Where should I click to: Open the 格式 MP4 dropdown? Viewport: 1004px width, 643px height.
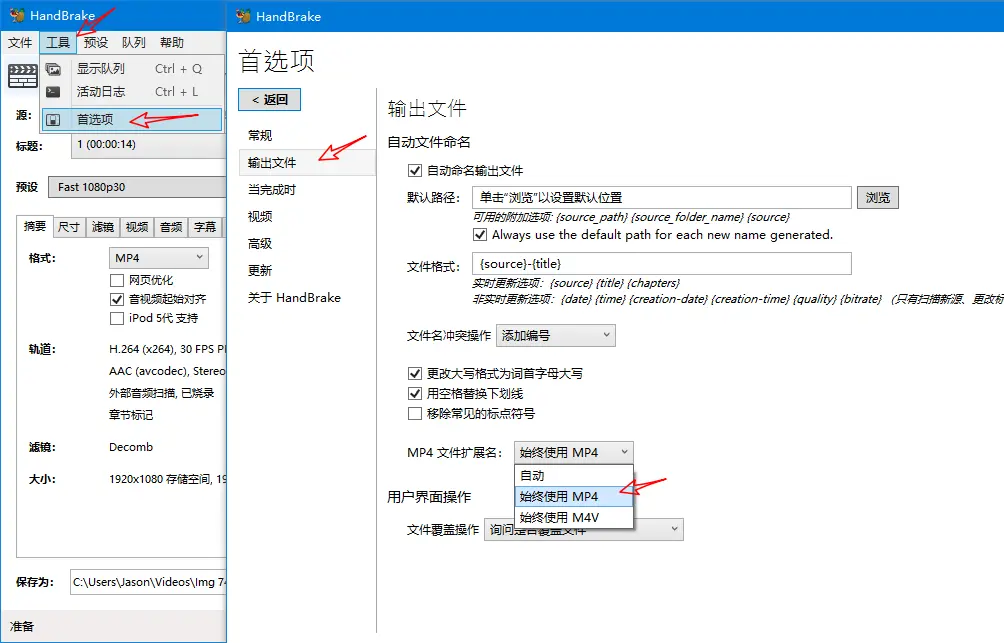pyautogui.click(x=159, y=257)
